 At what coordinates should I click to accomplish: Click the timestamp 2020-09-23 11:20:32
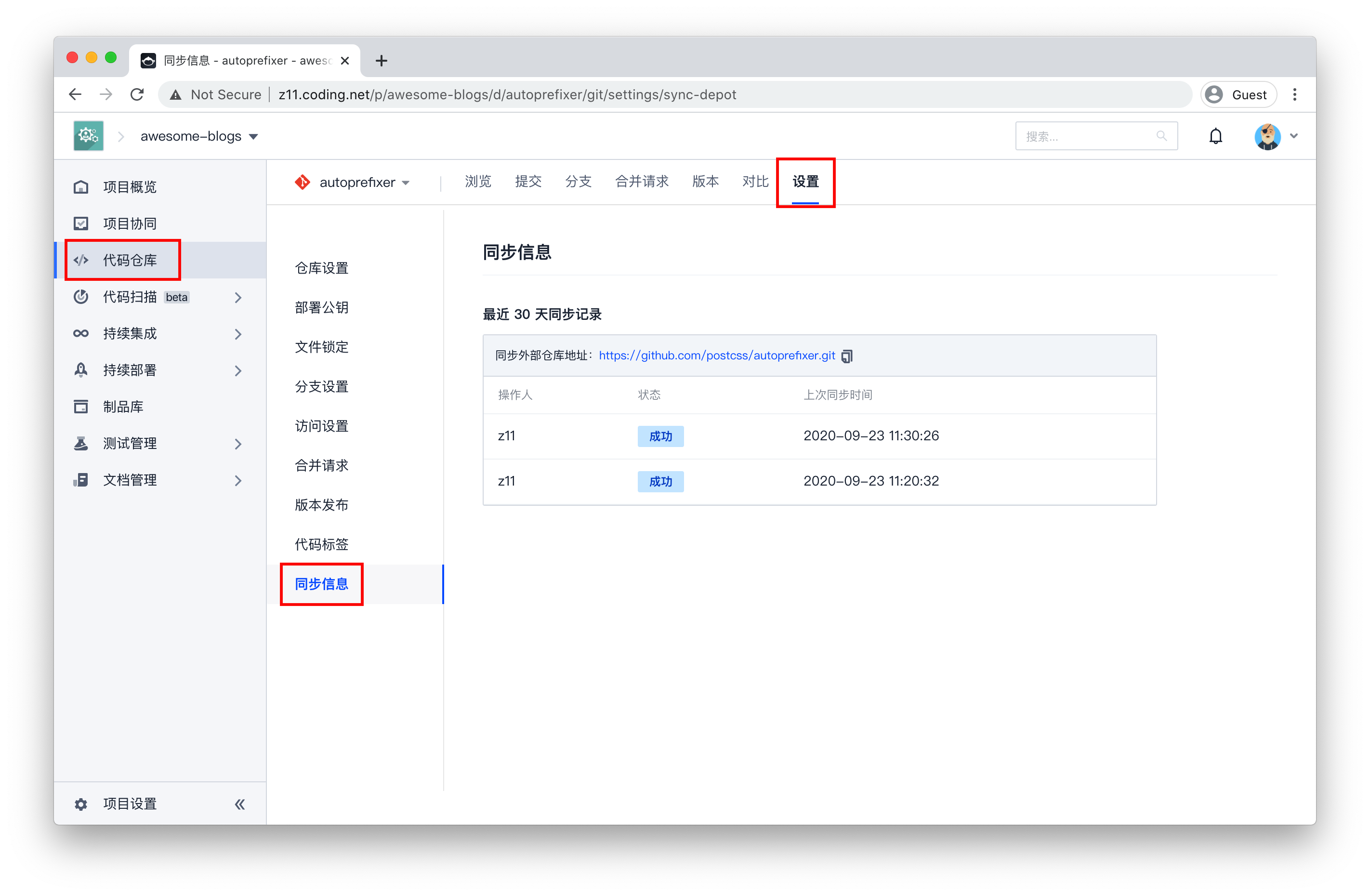point(871,480)
